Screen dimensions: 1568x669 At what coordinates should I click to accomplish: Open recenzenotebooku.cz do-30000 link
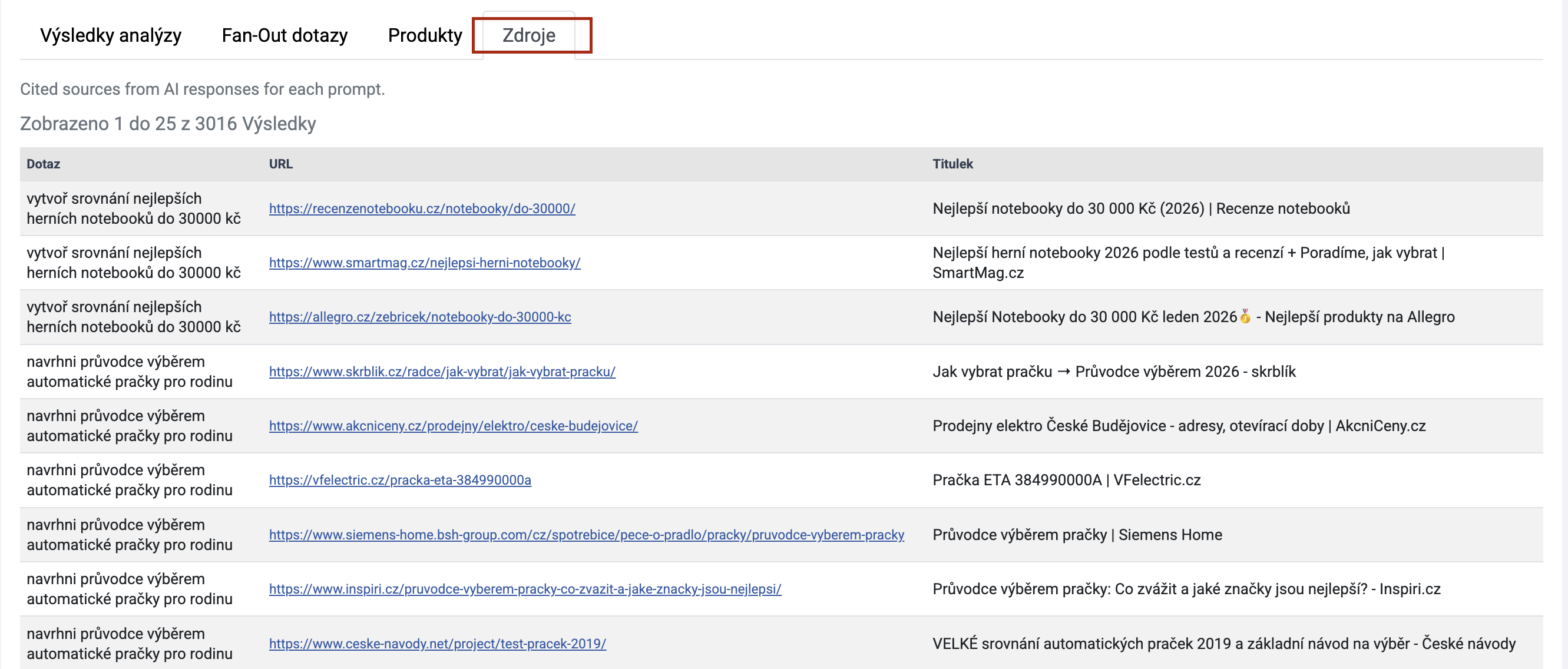click(422, 209)
